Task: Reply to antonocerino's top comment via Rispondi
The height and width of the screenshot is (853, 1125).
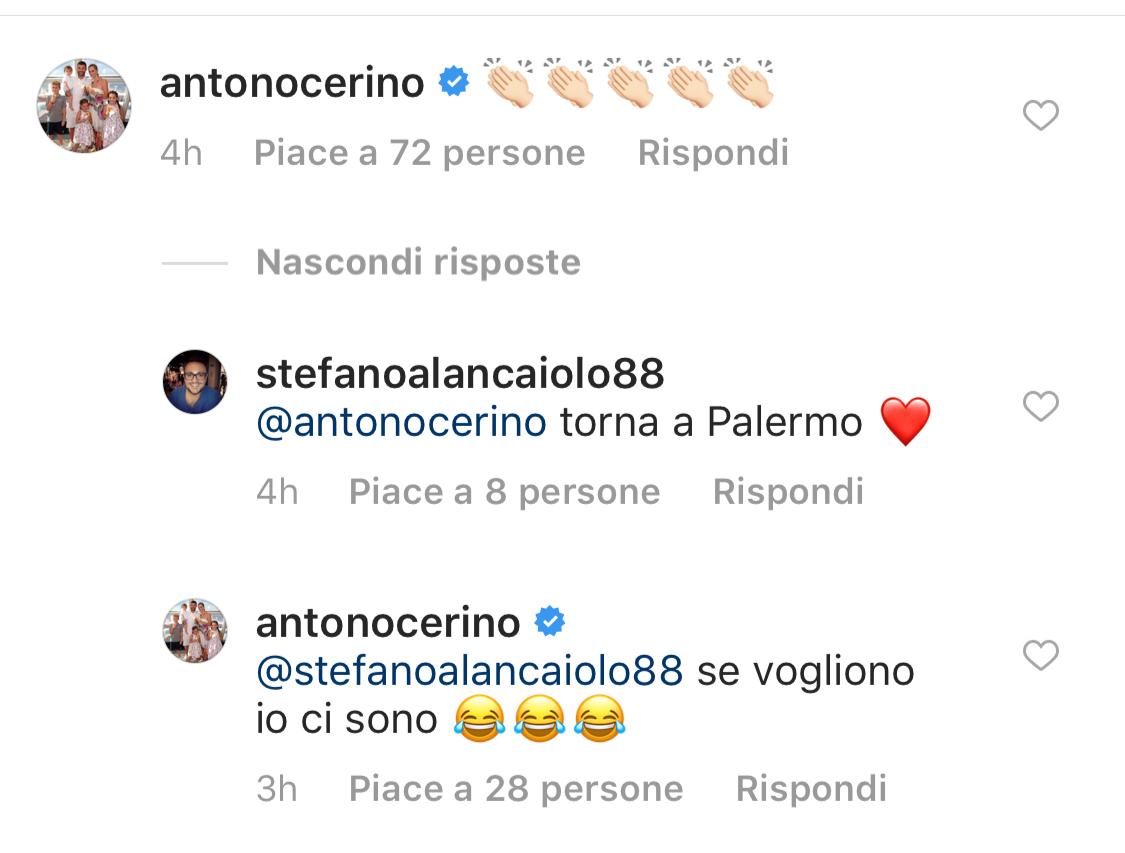Action: pyautogui.click(x=713, y=153)
